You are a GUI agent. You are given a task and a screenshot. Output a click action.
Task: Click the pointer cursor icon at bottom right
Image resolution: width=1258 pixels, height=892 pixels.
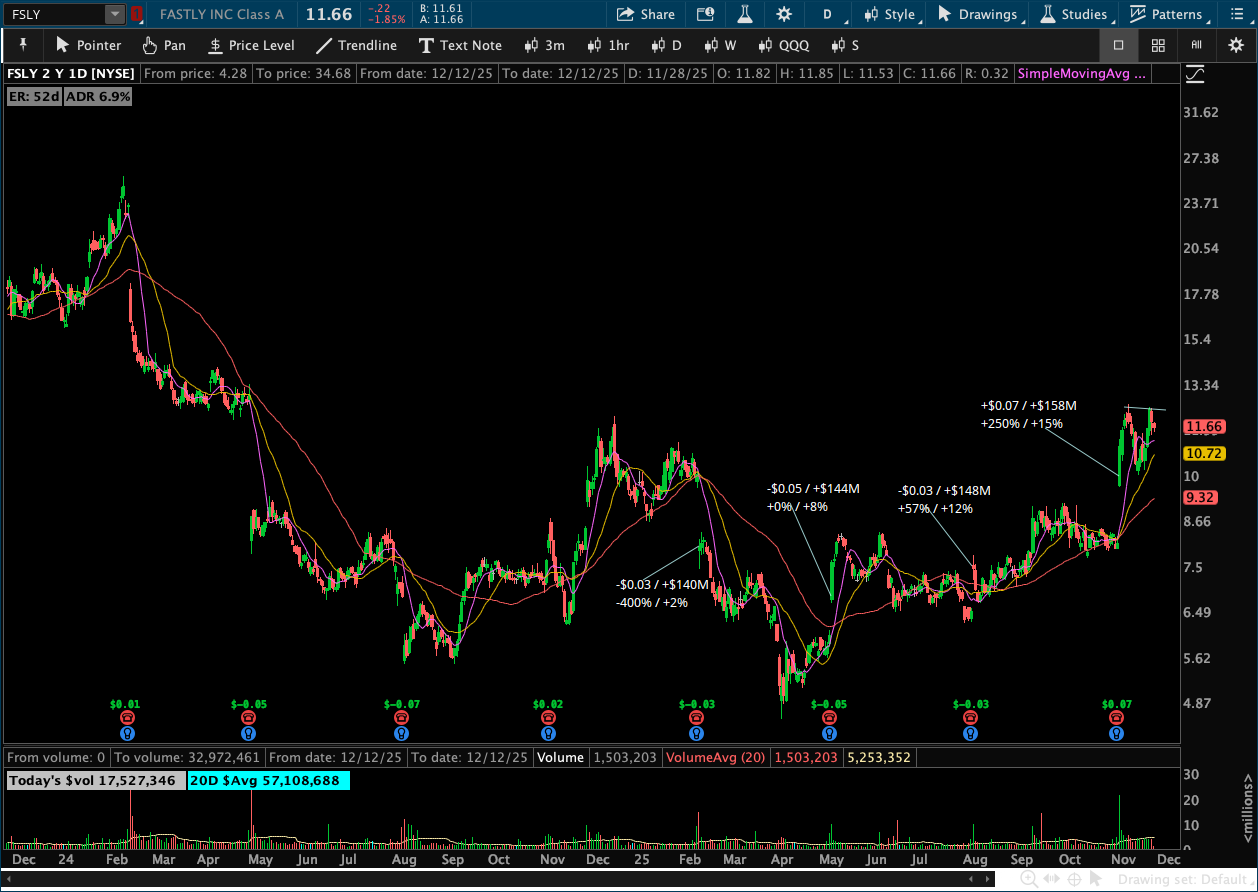pos(1097,879)
